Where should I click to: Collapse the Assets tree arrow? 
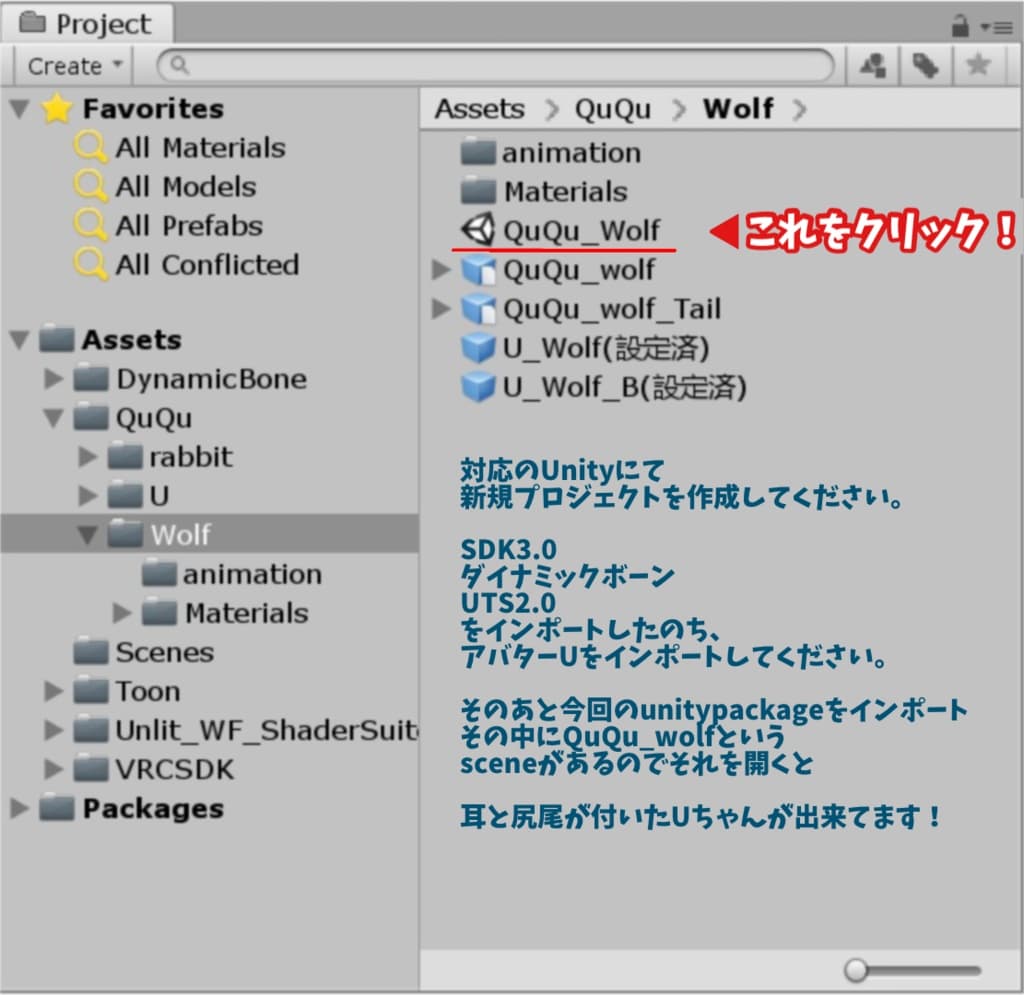point(20,340)
